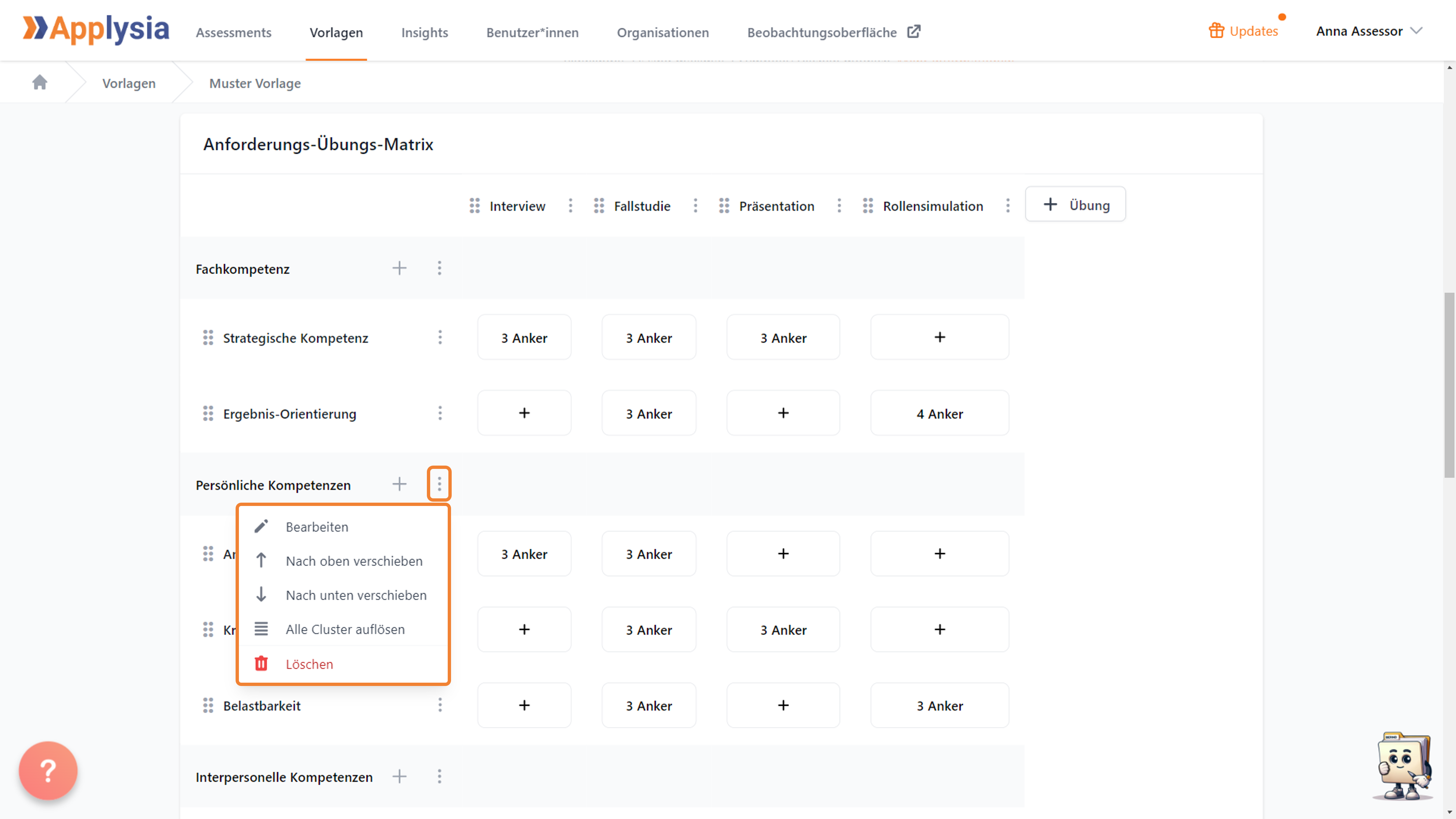Go to Vorlagen breadcrumb
The image size is (1456, 819).
(x=129, y=83)
